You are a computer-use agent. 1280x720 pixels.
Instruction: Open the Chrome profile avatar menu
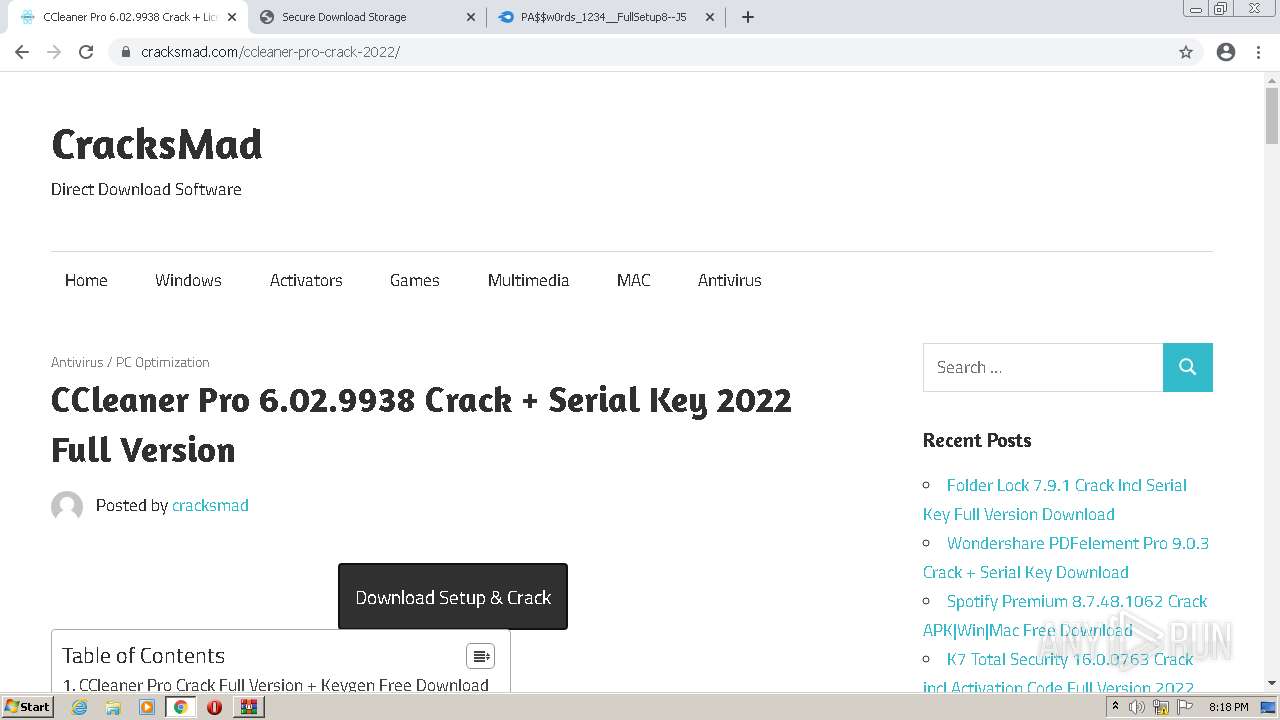click(x=1226, y=52)
